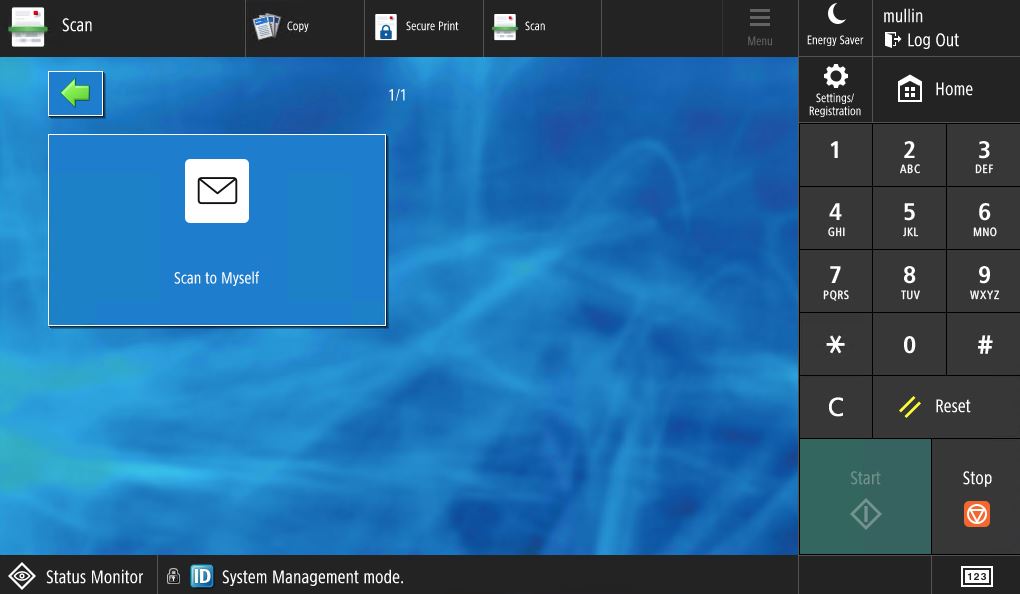Tap keypad key 6 MNO
1020x594 pixels.
click(x=984, y=218)
